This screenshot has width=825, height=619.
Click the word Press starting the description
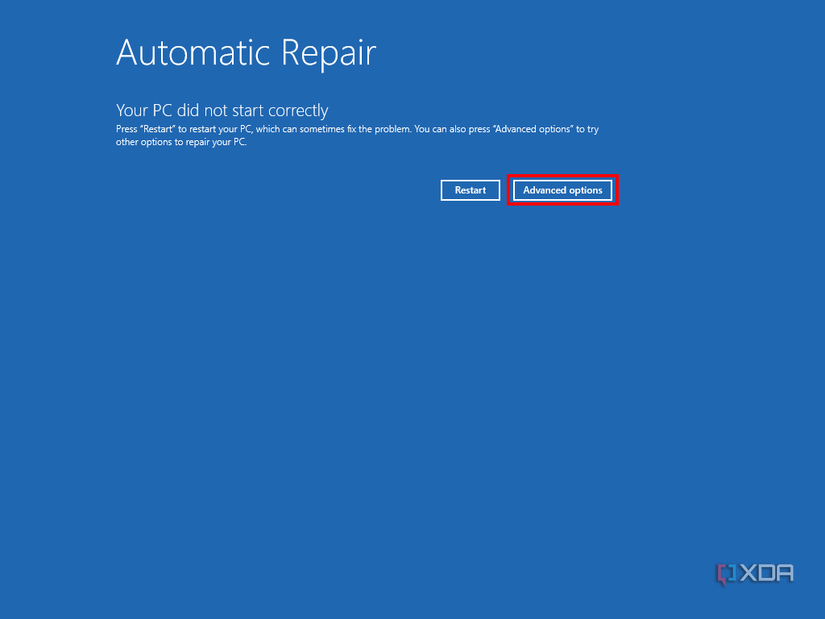(x=126, y=129)
